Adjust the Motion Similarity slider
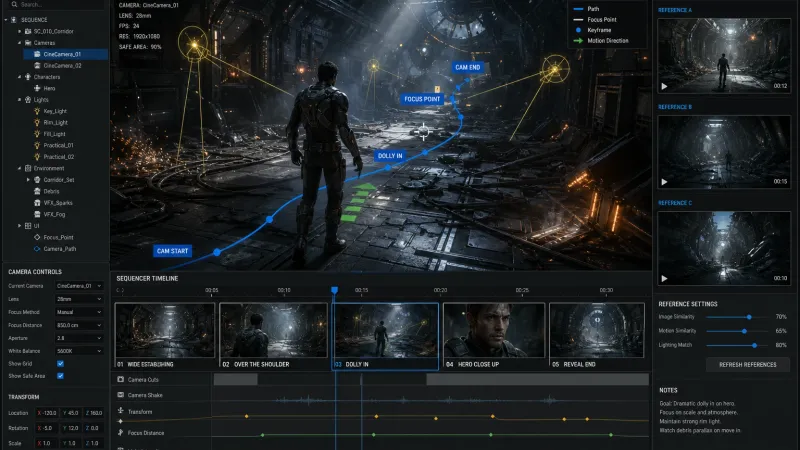Image resolution: width=800 pixels, height=450 pixels. (737, 331)
